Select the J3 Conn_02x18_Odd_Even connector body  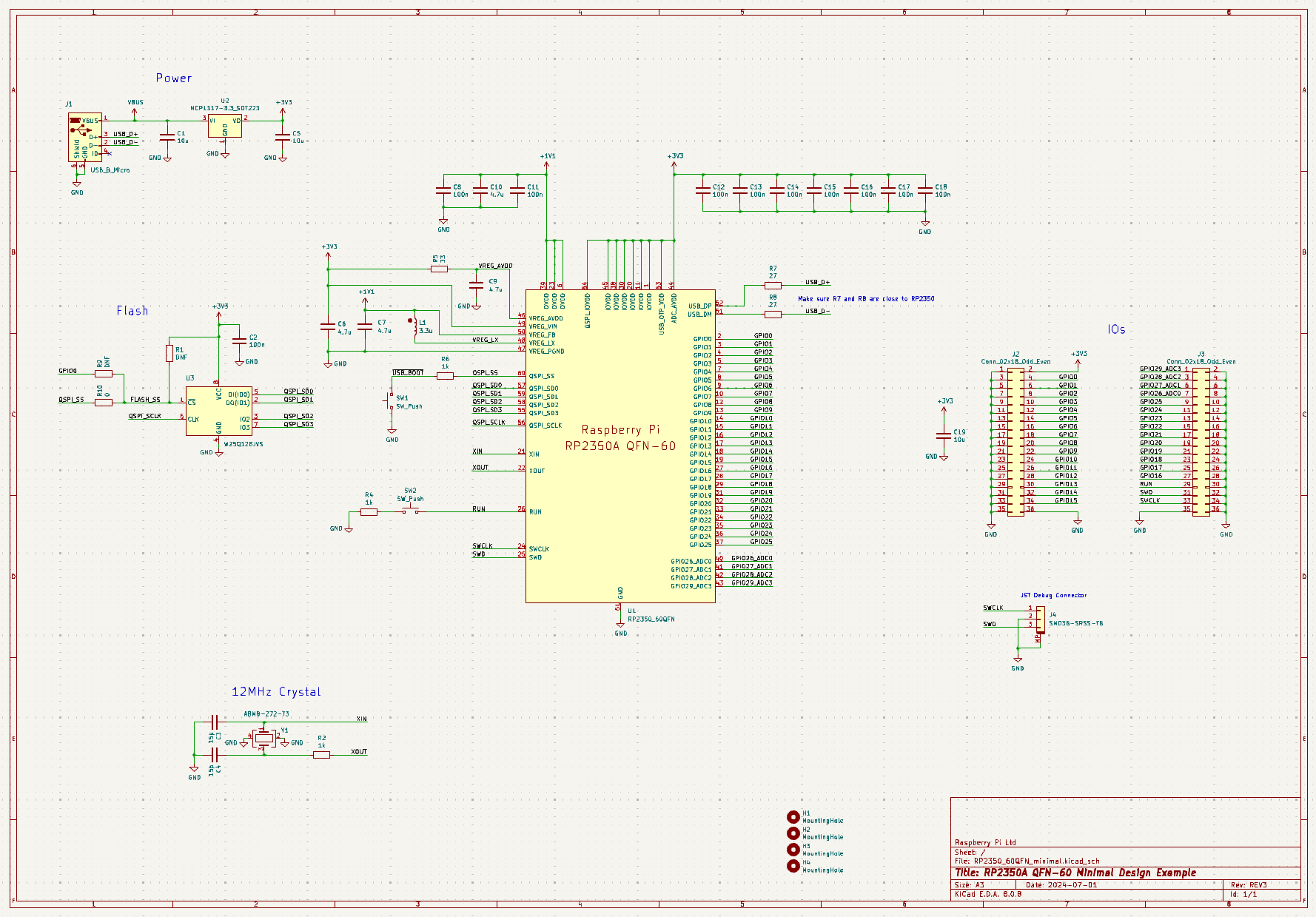[x=1201, y=442]
